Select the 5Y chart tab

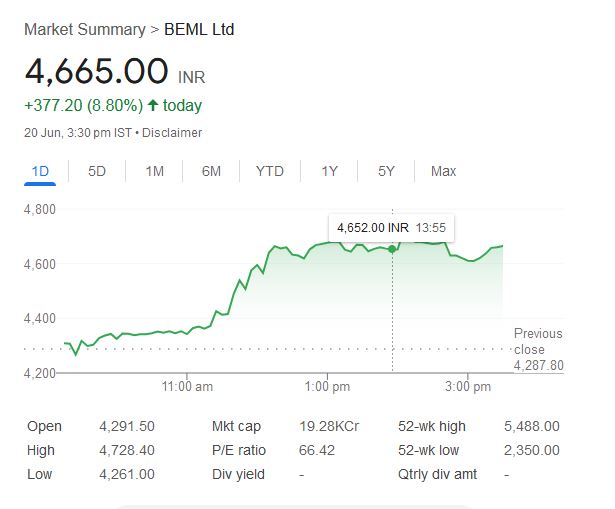pyautogui.click(x=386, y=171)
